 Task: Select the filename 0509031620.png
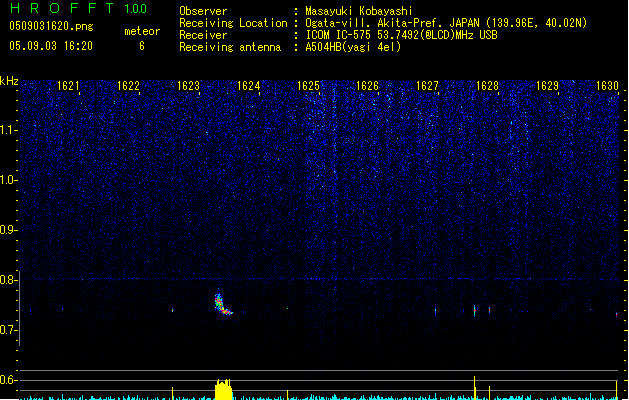tap(51, 26)
